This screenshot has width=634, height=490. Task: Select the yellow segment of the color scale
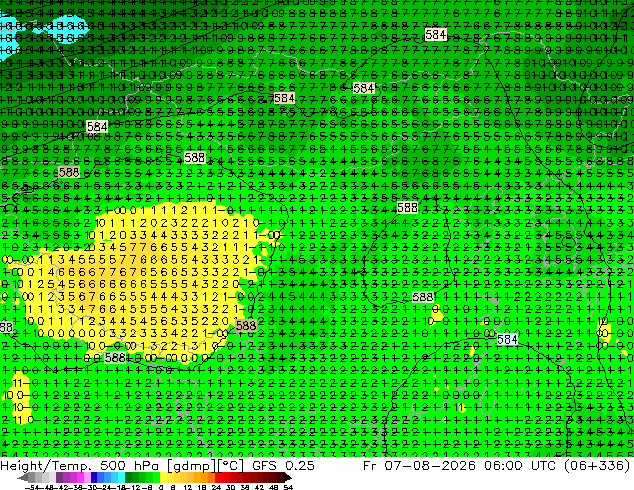pos(163,478)
